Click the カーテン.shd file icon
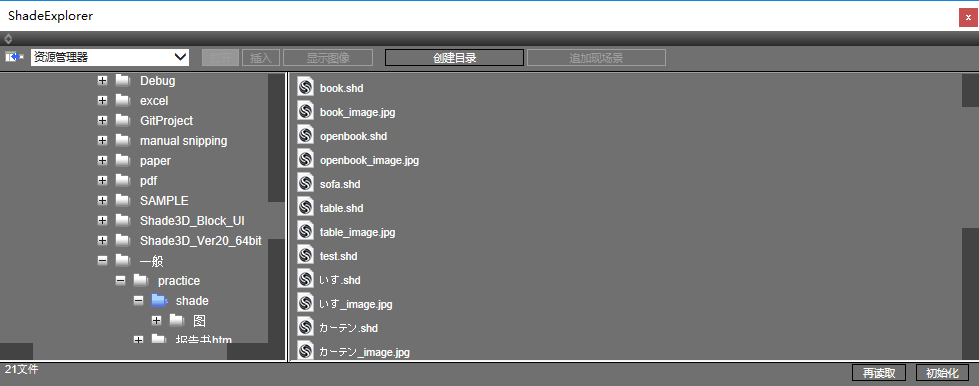 [x=305, y=327]
